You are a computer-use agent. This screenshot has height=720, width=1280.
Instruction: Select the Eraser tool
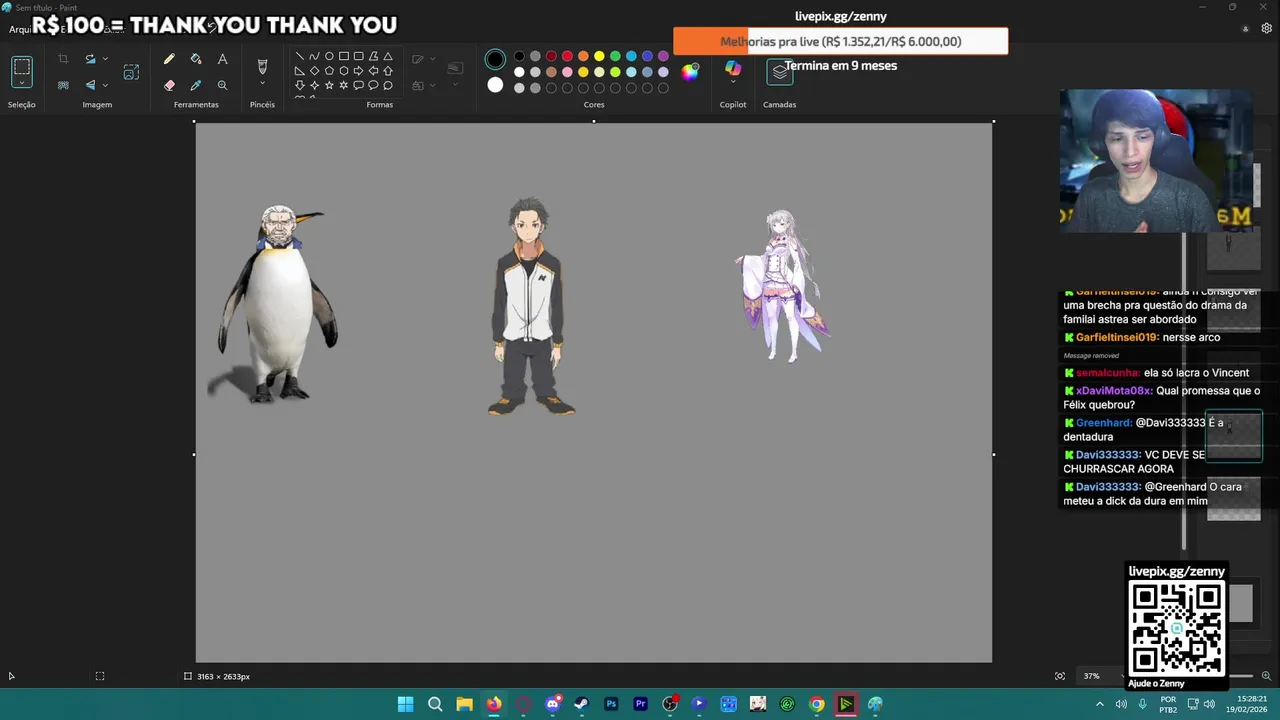pyautogui.click(x=169, y=85)
